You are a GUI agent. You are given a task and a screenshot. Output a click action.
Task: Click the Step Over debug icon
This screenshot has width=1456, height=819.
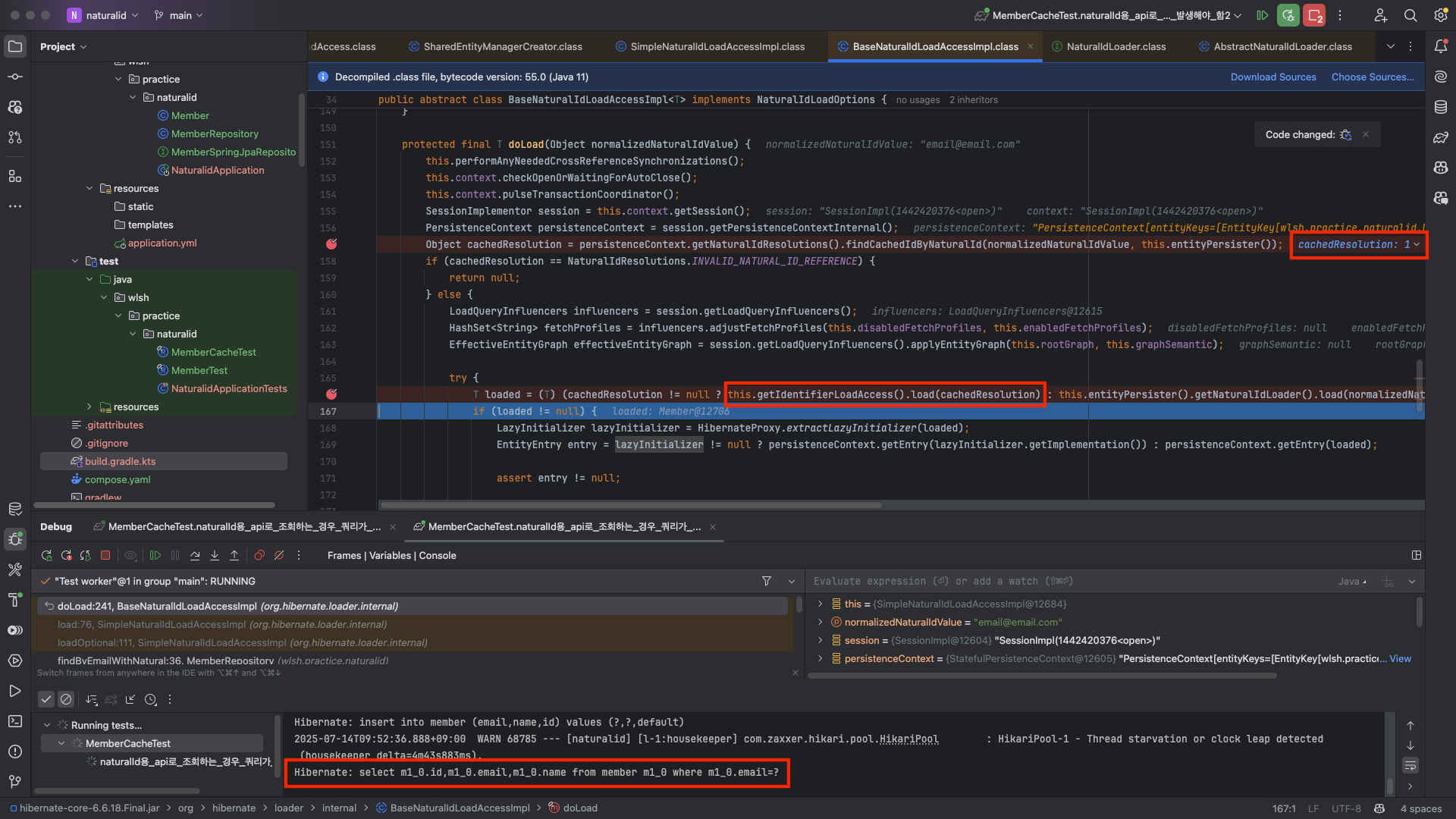click(195, 556)
